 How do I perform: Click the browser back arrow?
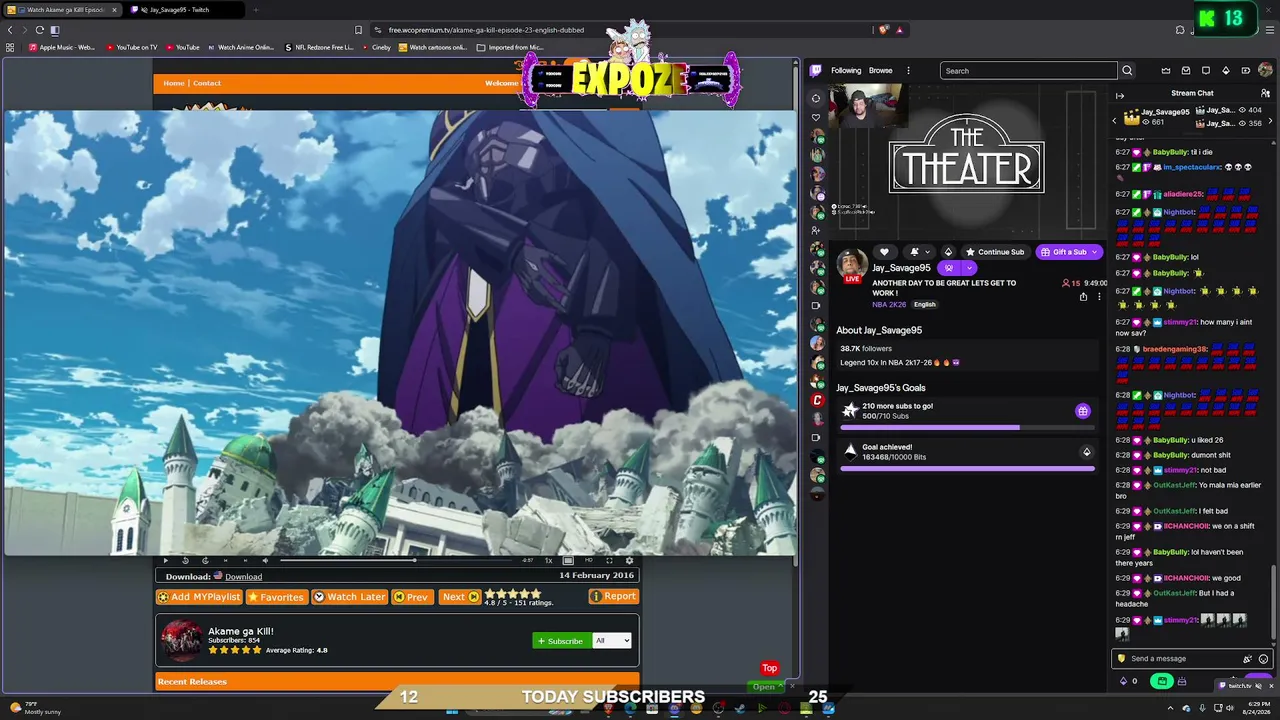point(10,30)
